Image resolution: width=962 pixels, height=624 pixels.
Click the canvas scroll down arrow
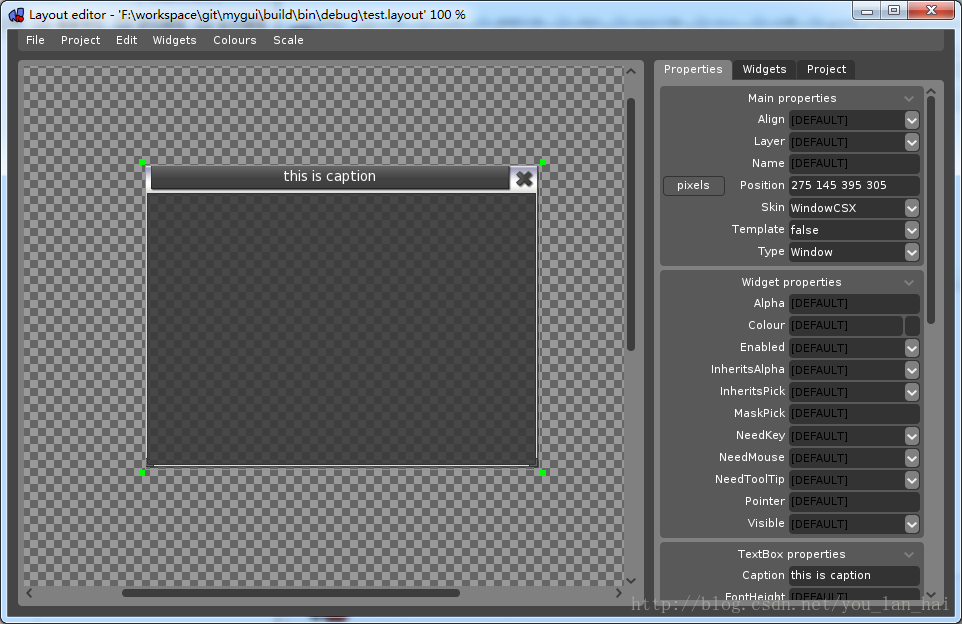pos(631,580)
